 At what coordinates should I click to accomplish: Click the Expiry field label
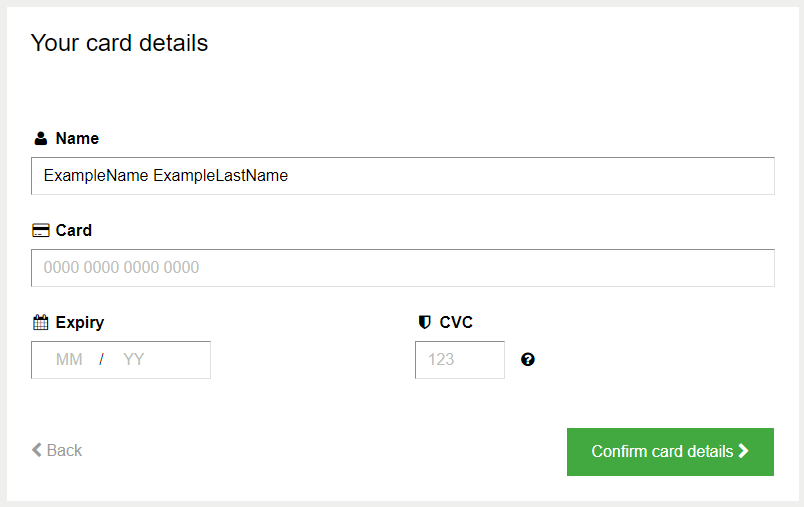pyautogui.click(x=79, y=322)
